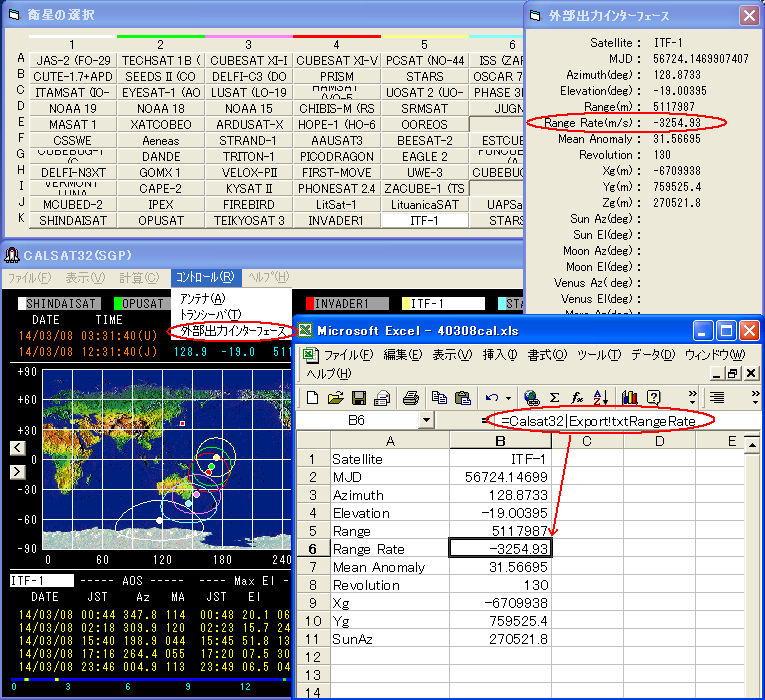765x700 pixels.
Task: Click the ITF-1 field above the AOS table
Action: [41, 580]
